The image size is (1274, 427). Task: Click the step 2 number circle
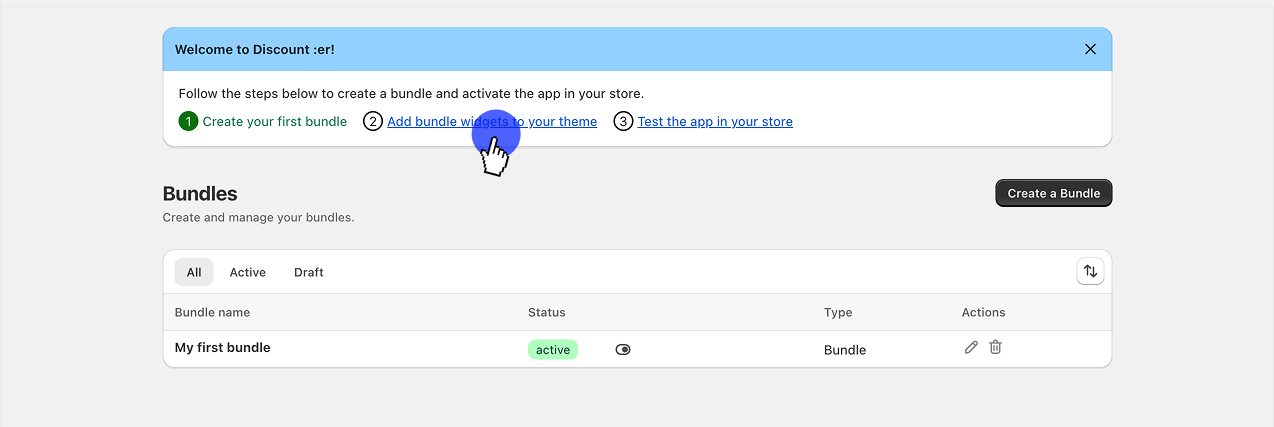coord(373,122)
